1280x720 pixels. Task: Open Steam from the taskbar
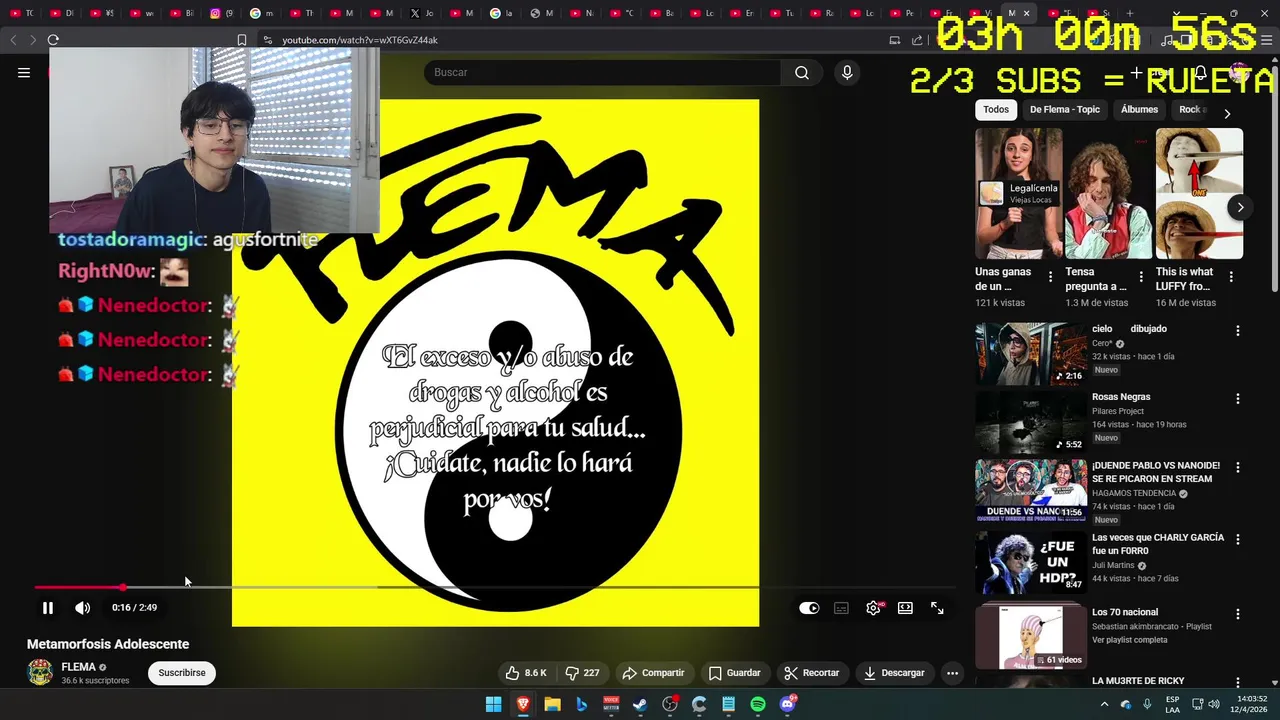click(x=640, y=704)
